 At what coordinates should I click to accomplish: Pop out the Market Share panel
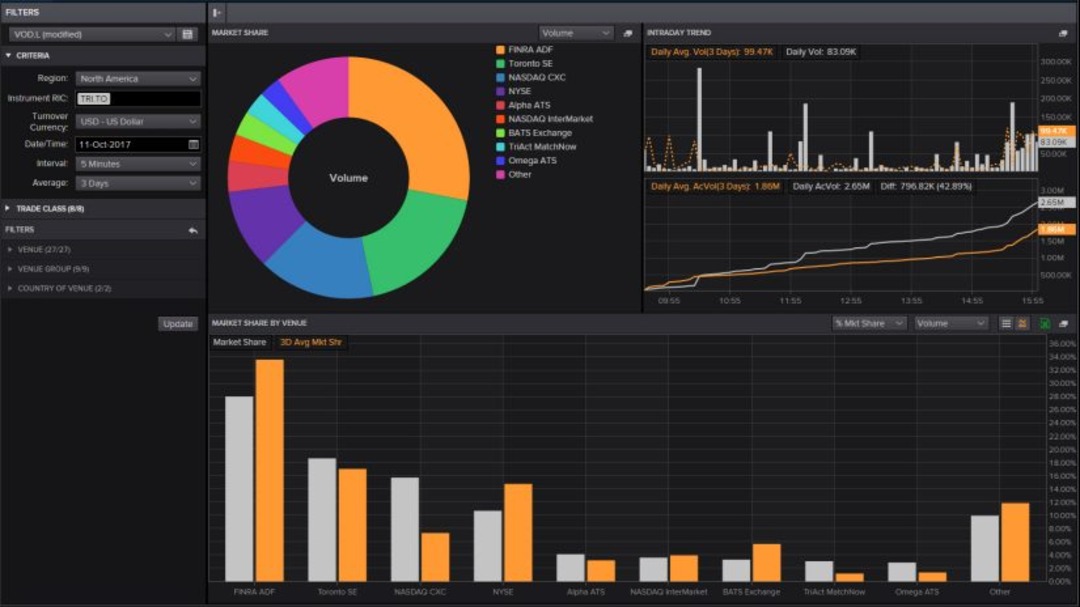click(x=630, y=32)
